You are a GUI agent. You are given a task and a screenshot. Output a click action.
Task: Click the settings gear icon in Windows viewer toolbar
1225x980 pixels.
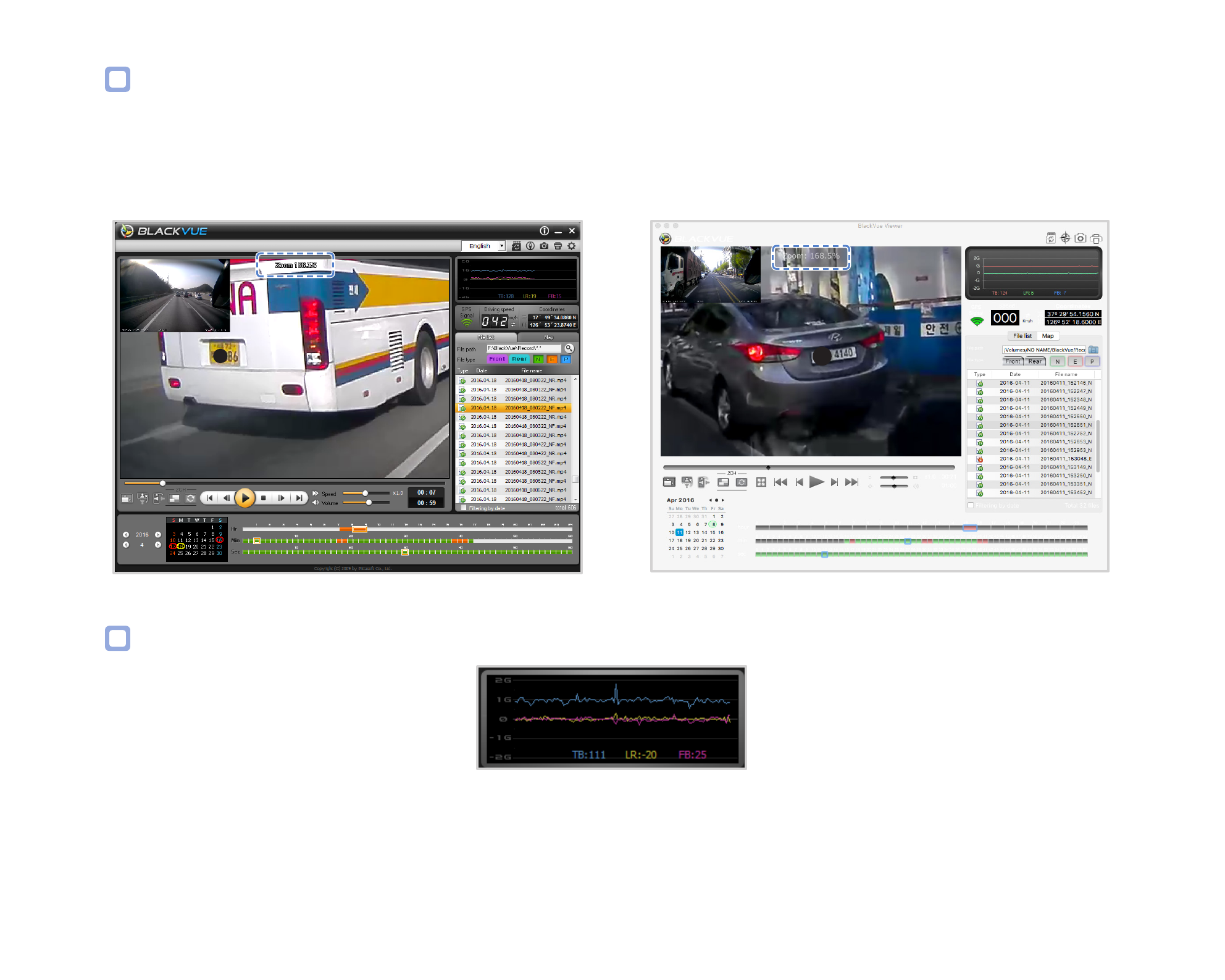(x=572, y=246)
